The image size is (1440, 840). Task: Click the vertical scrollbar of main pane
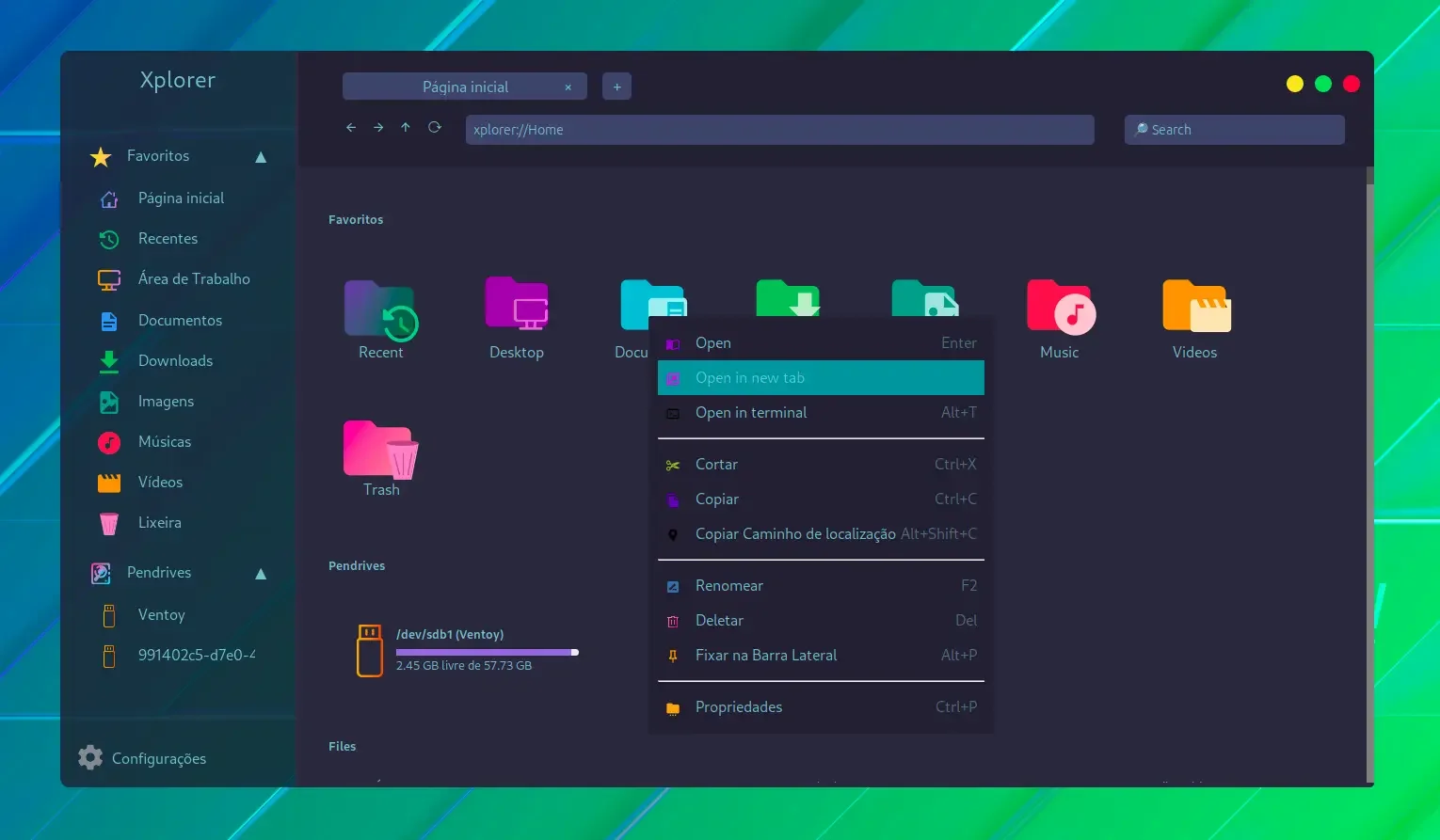pyautogui.click(x=1369, y=475)
